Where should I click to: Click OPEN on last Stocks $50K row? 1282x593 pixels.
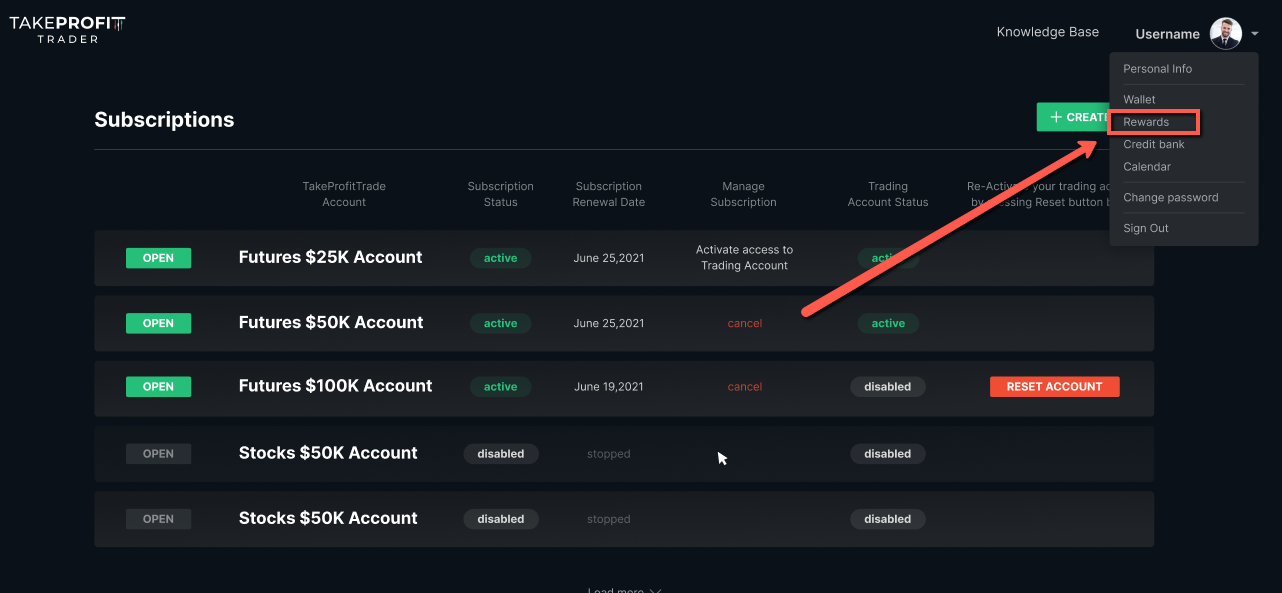(x=158, y=519)
